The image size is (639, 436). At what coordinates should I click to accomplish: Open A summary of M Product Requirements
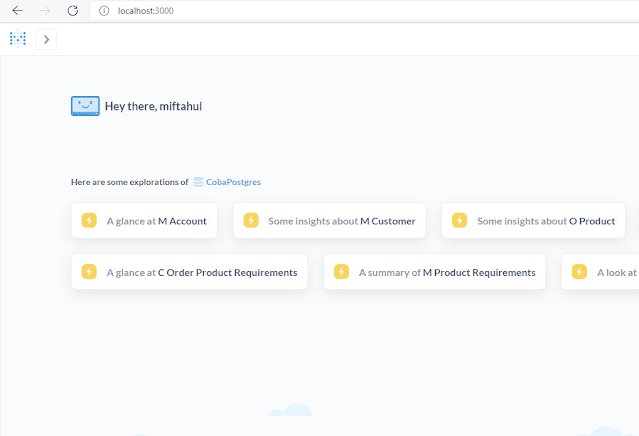pyautogui.click(x=434, y=272)
